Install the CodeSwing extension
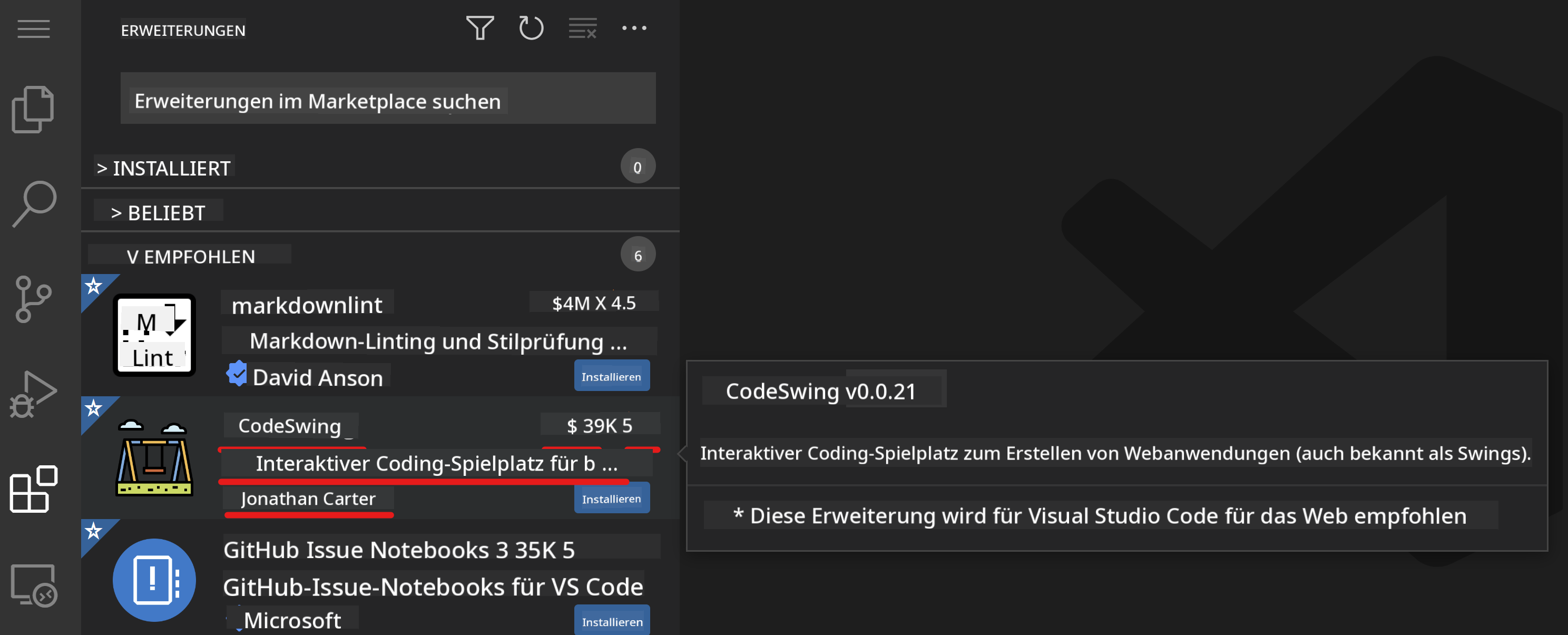 pyautogui.click(x=611, y=499)
